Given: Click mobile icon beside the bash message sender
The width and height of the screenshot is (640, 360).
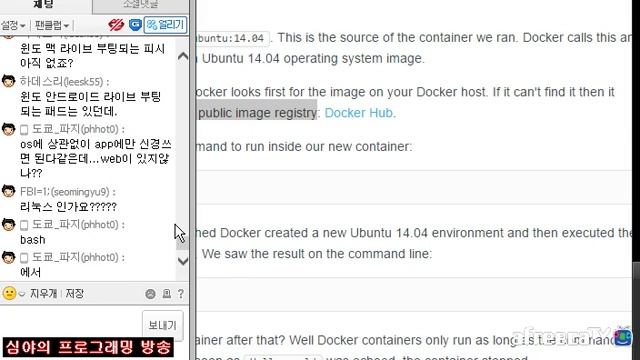Looking at the screenshot, I should pos(24,225).
